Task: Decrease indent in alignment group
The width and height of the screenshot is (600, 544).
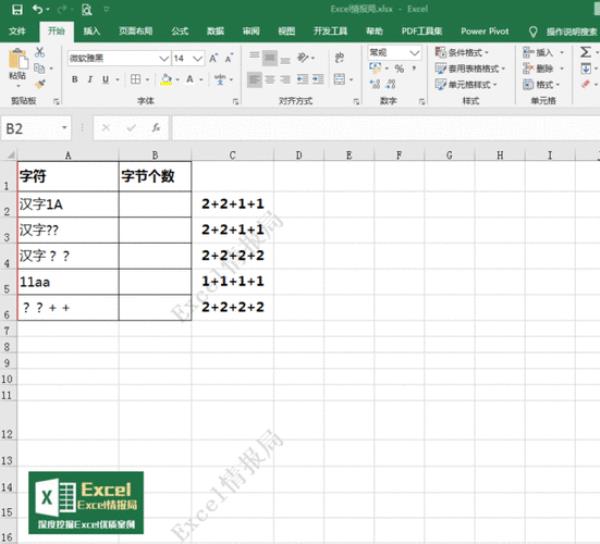Action: pos(303,79)
